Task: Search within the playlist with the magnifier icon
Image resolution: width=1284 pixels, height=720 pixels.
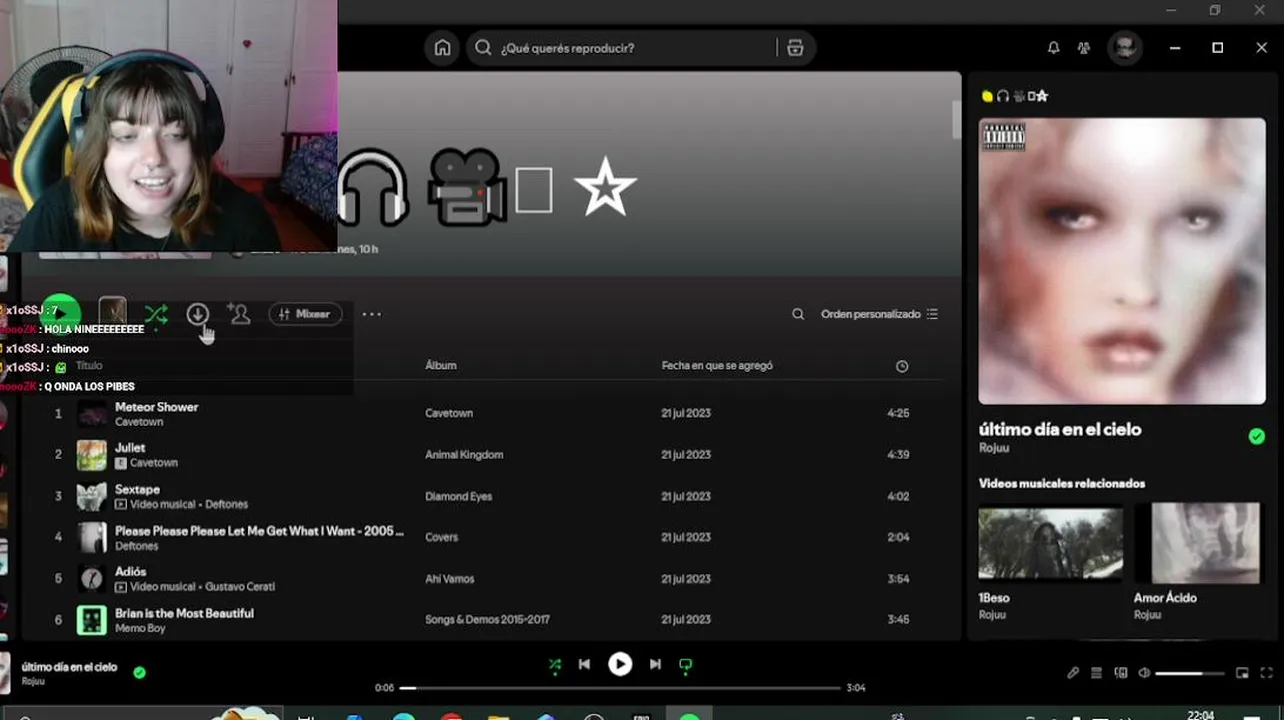Action: (x=798, y=314)
